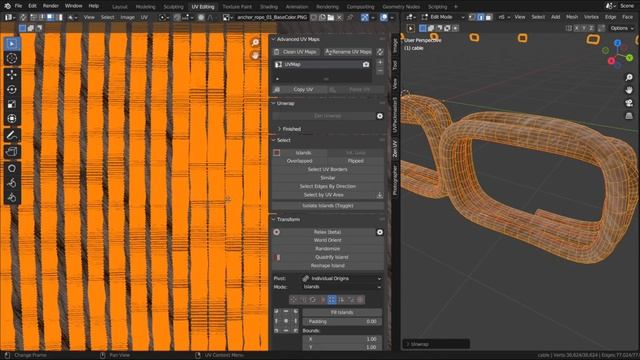Open the File menu
The width and height of the screenshot is (640, 360).
[18, 6]
